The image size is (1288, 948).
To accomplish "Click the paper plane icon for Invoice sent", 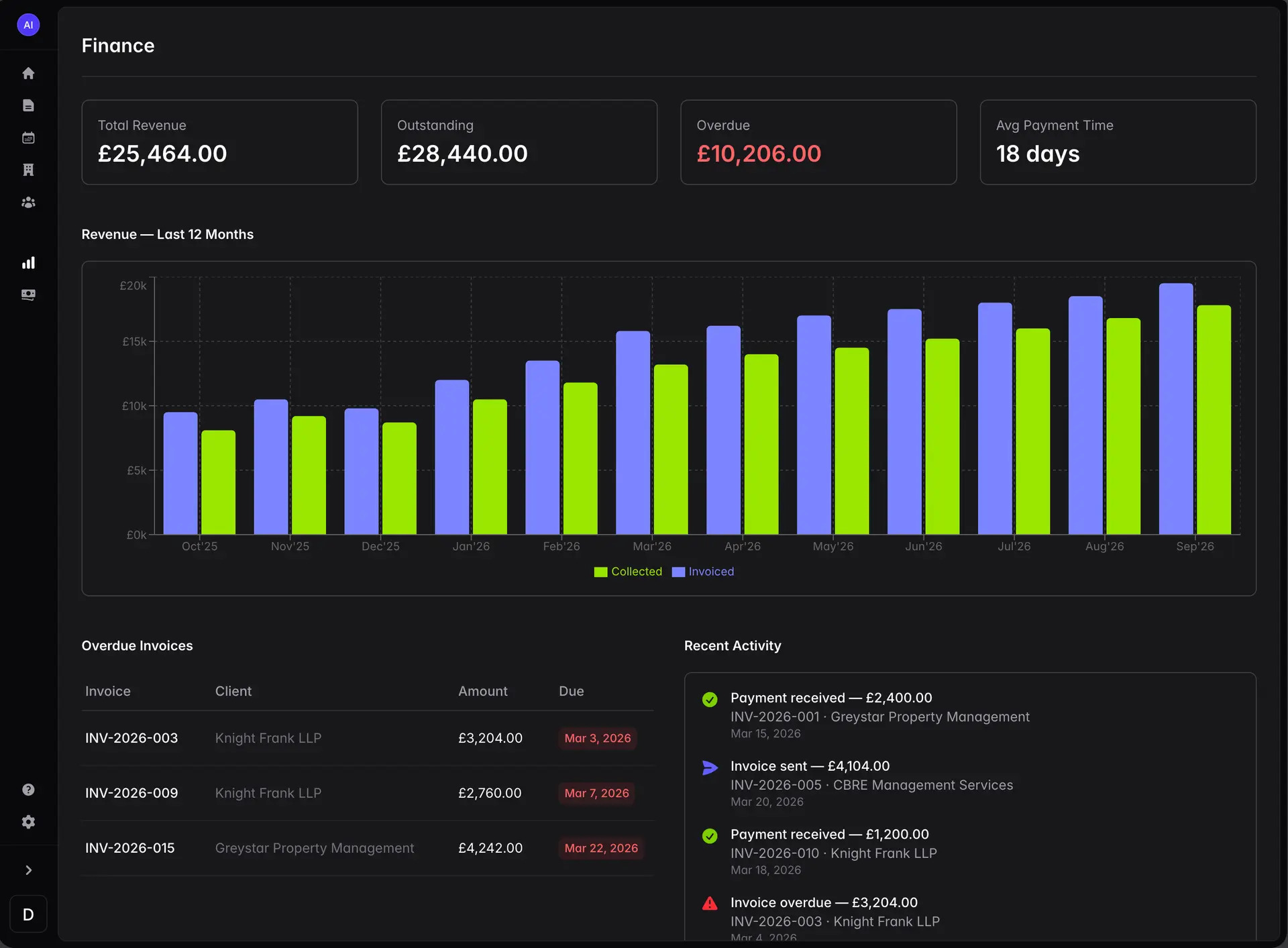I will point(710,768).
